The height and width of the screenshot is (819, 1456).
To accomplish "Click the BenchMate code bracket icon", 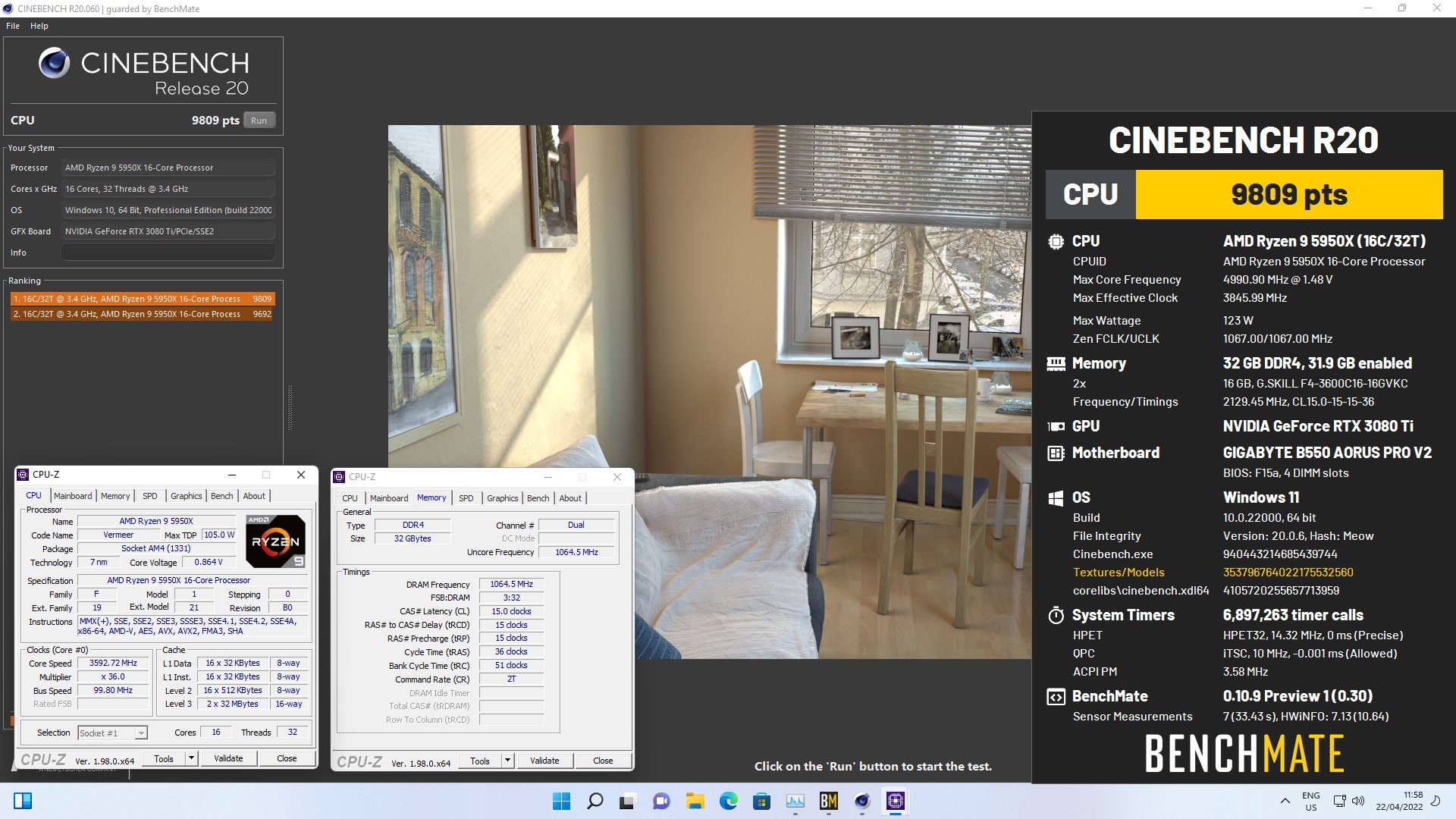I will point(1056,697).
